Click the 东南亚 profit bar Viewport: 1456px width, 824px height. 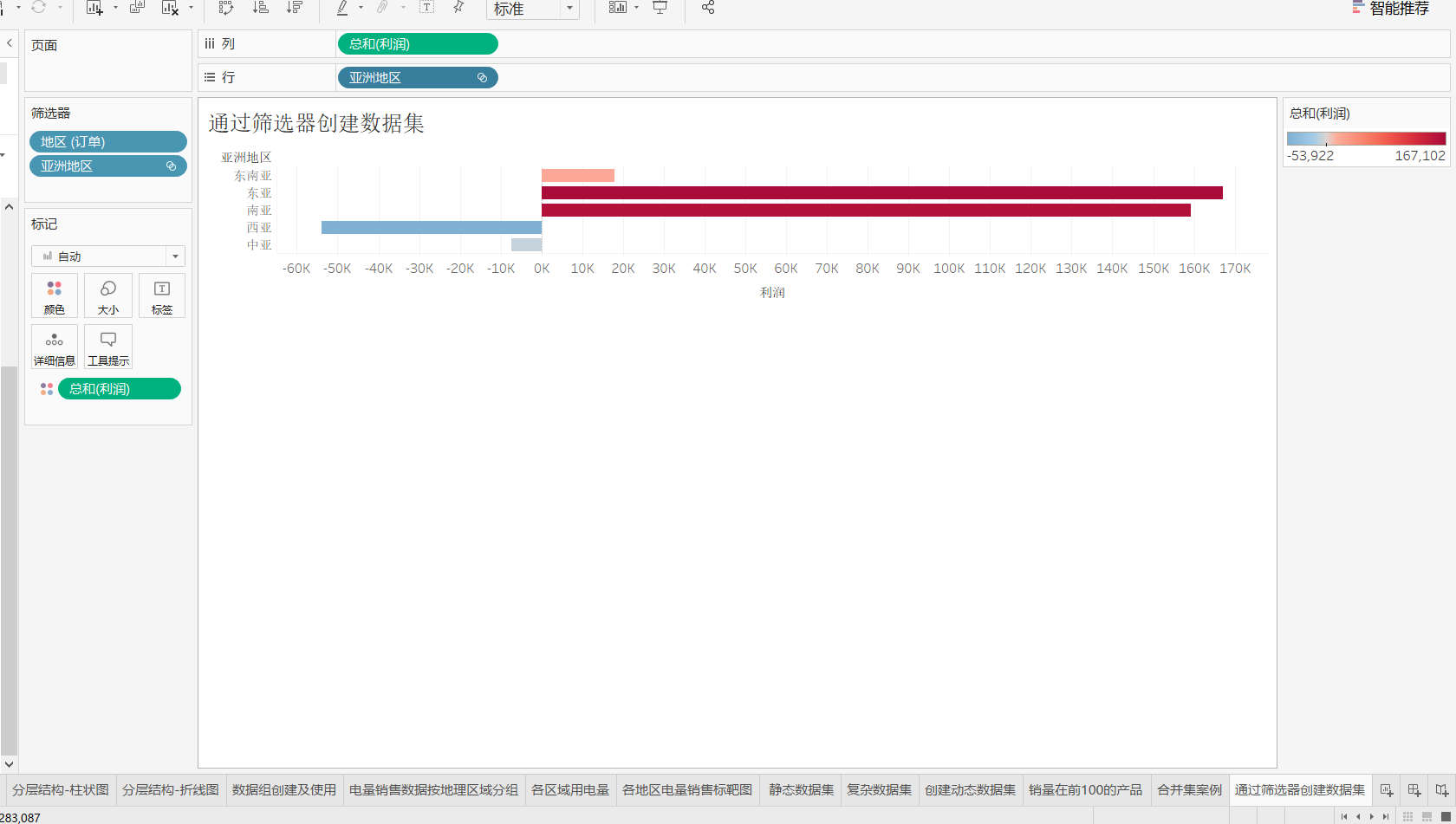(x=578, y=175)
